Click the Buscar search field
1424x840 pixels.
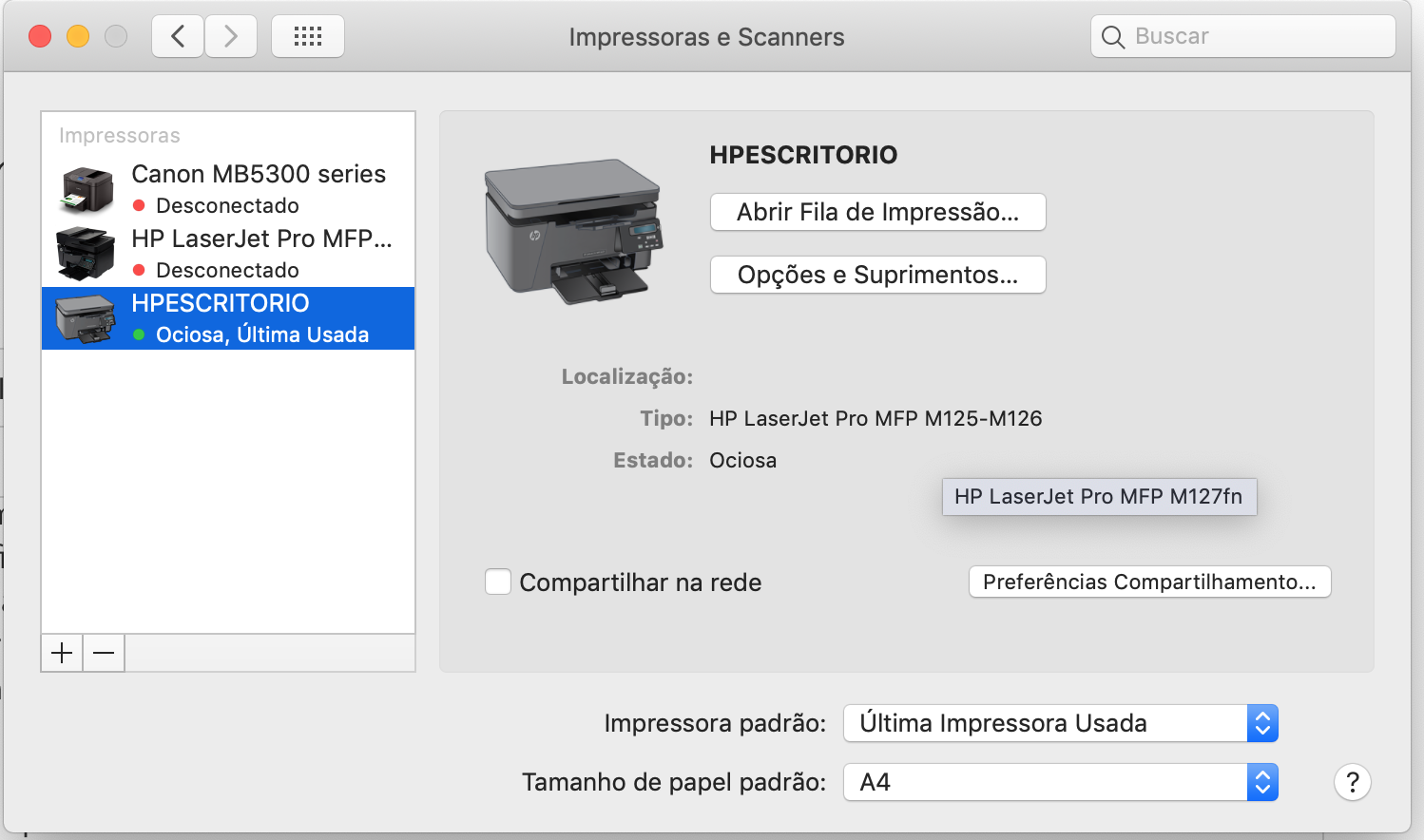pyautogui.click(x=1255, y=37)
